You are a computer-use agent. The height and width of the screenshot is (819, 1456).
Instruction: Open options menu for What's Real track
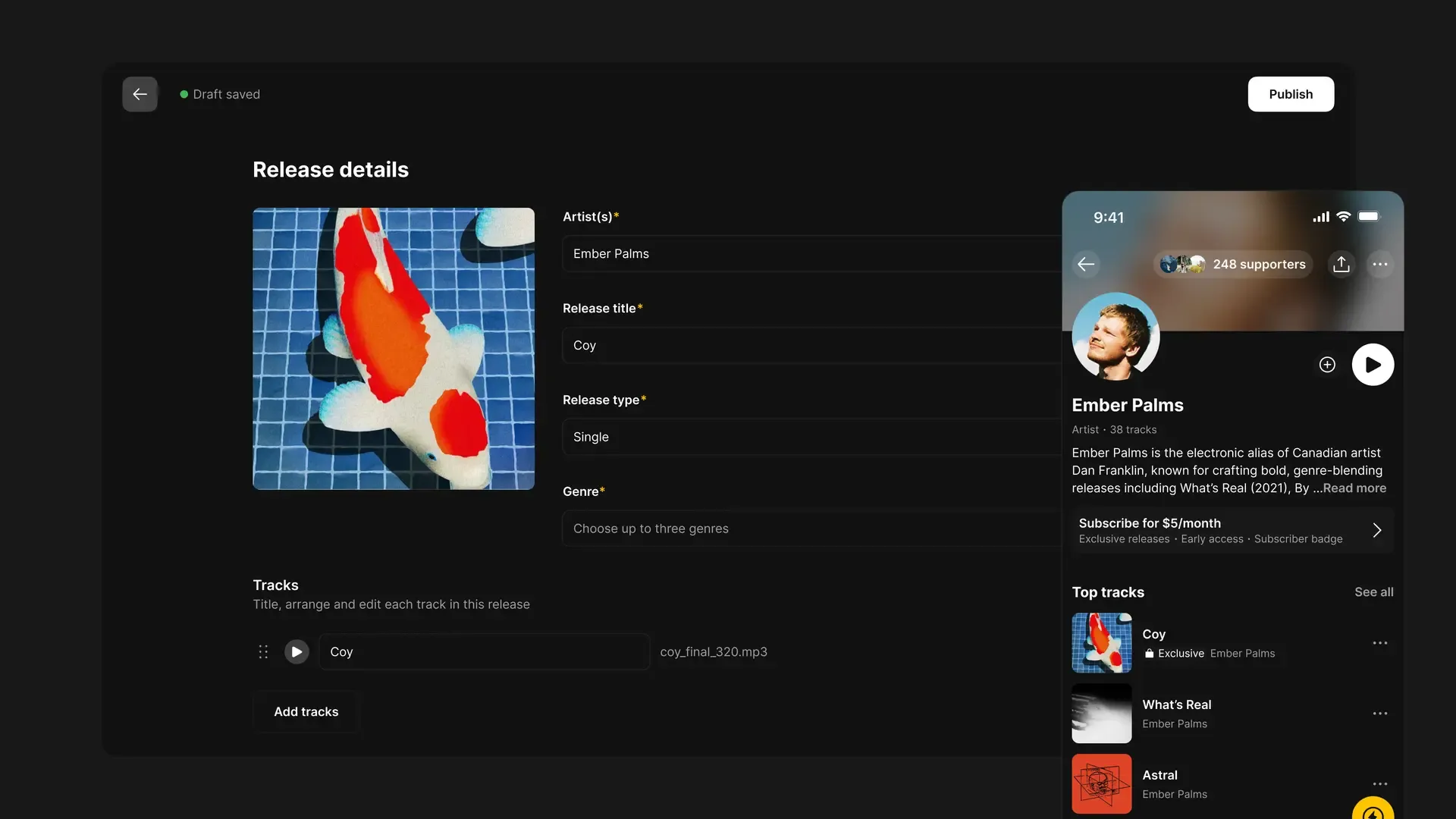point(1379,714)
